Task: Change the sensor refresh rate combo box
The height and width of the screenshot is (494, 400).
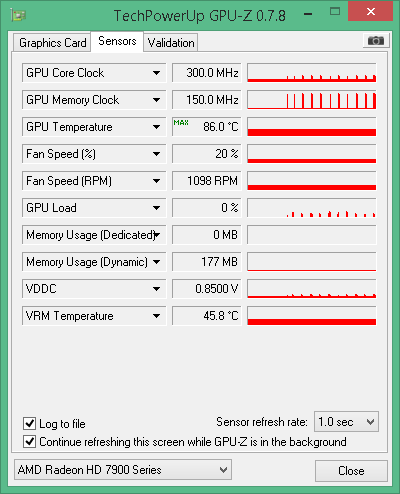Action: [x=346, y=422]
